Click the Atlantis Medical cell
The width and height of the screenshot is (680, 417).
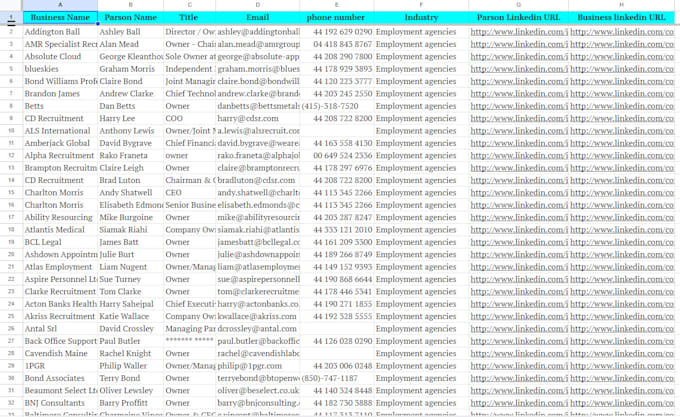(x=60, y=230)
